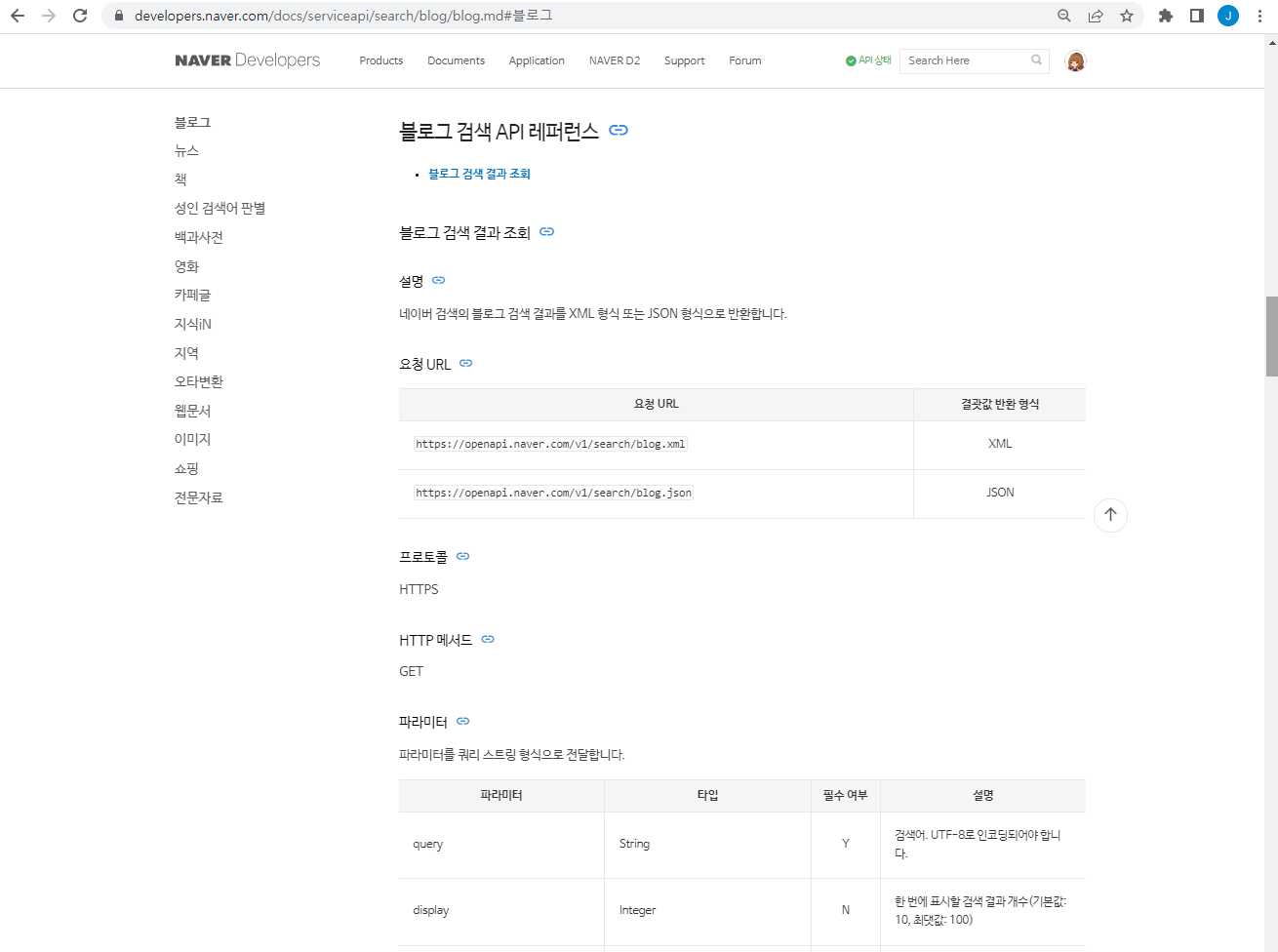Copy anchor link next to 블로그 검색 결과 조회 heading

pos(546,232)
